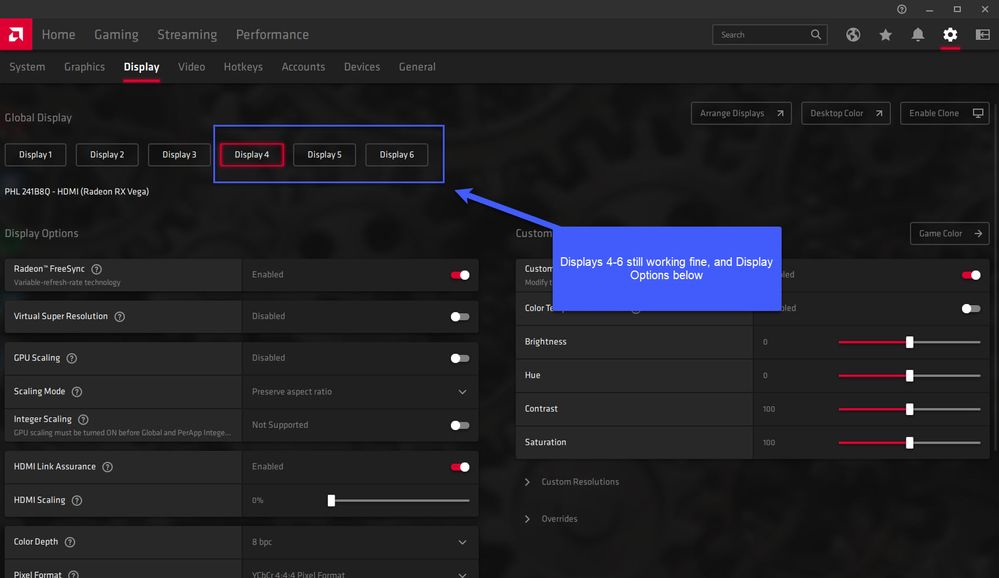Click the AMD logo icon
Image resolution: width=999 pixels, height=578 pixels.
point(16,34)
